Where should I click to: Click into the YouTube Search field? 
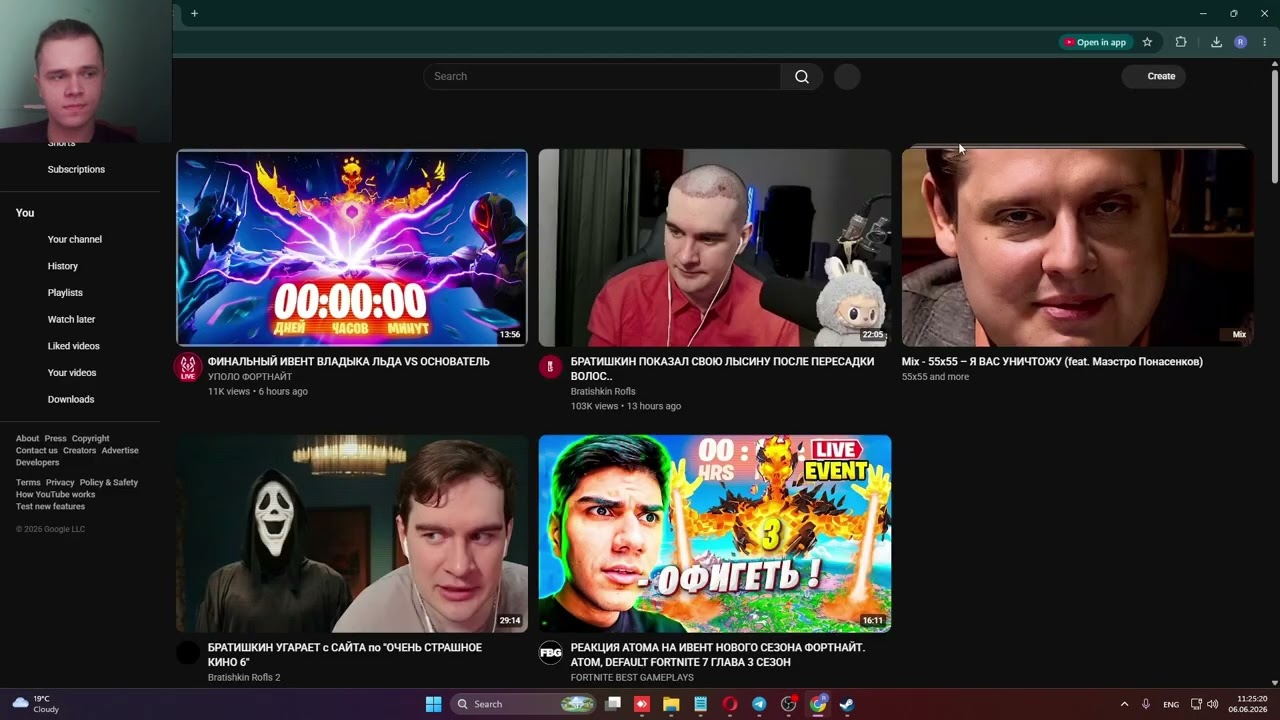602,76
